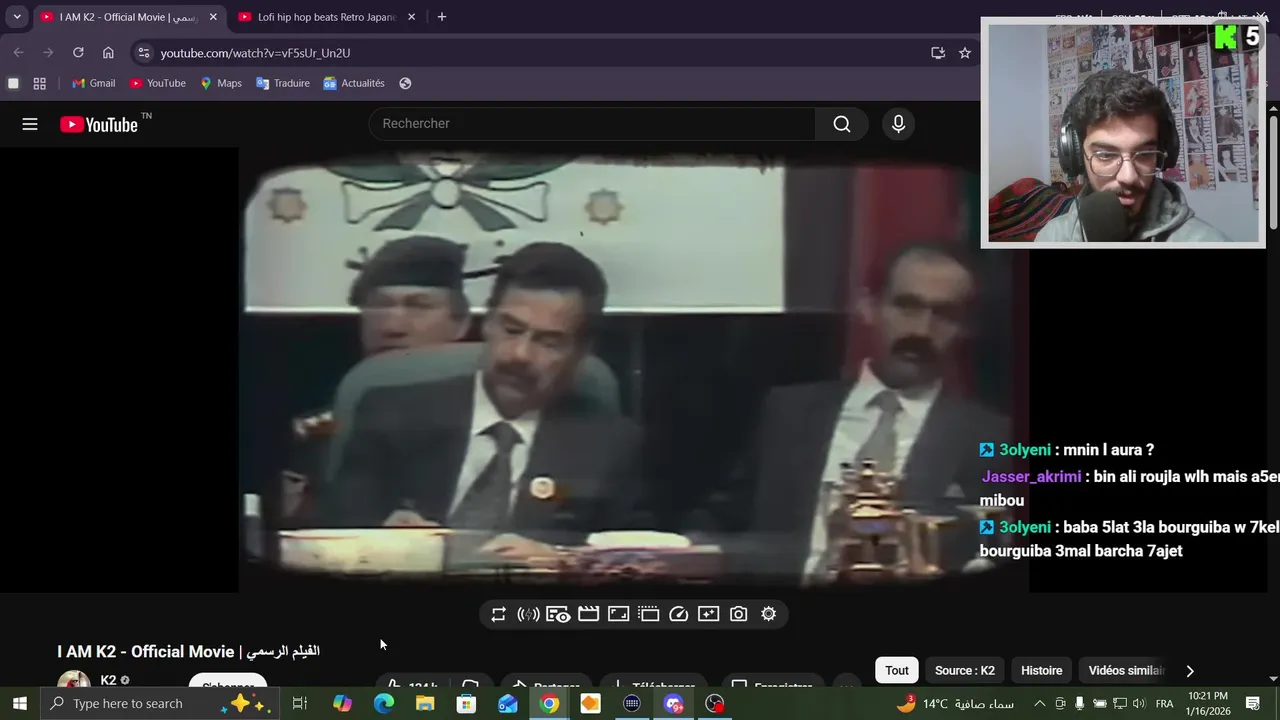Open the YouTube bookmark
The width and height of the screenshot is (1280, 720).
point(158,83)
